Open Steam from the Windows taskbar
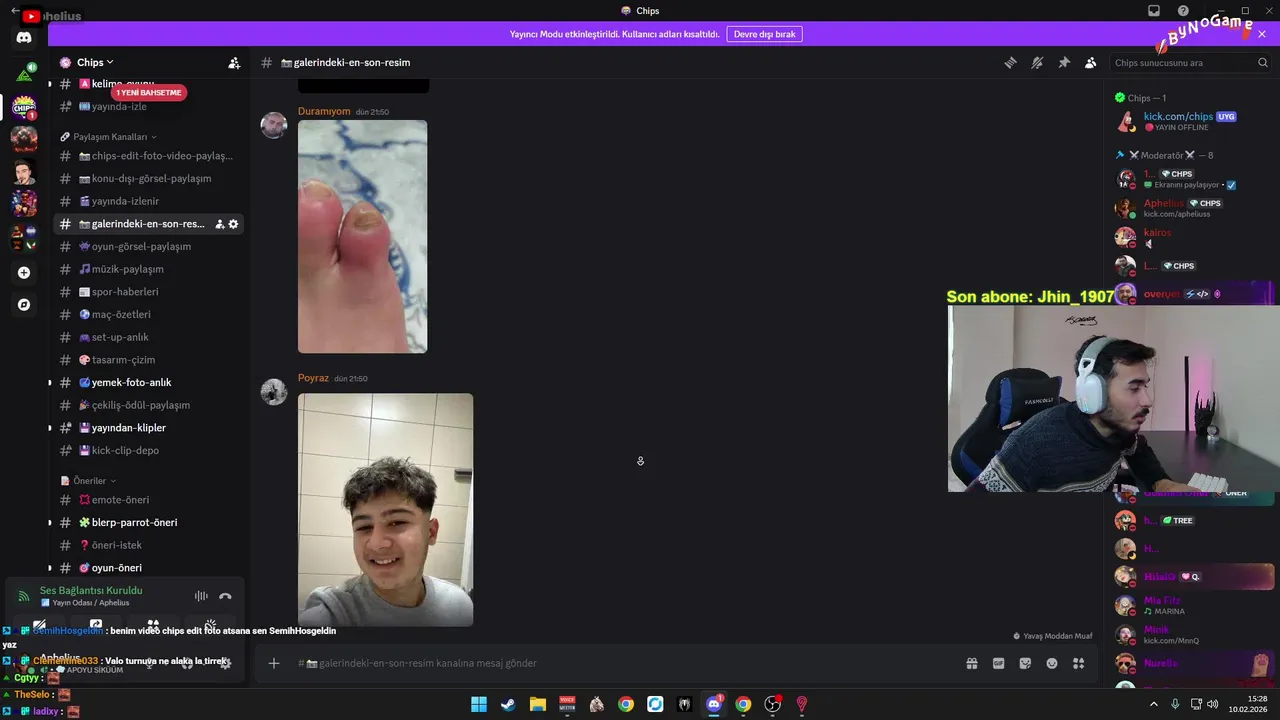Image resolution: width=1280 pixels, height=720 pixels. tap(508, 704)
